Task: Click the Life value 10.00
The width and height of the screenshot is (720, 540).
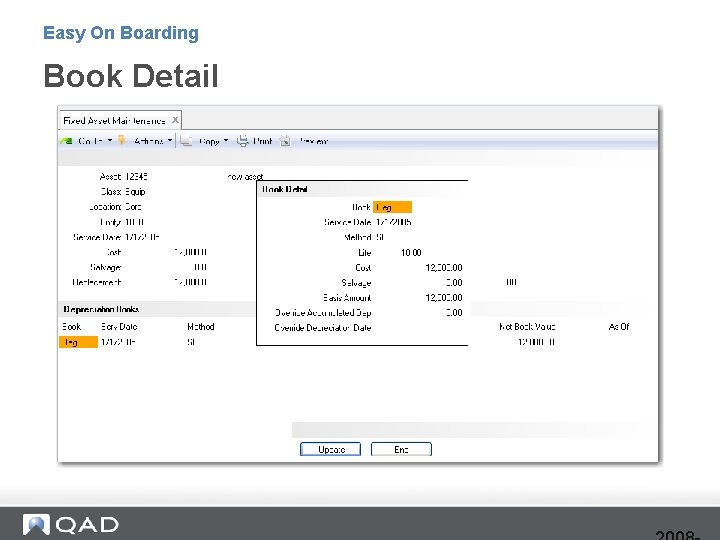Action: (x=411, y=253)
